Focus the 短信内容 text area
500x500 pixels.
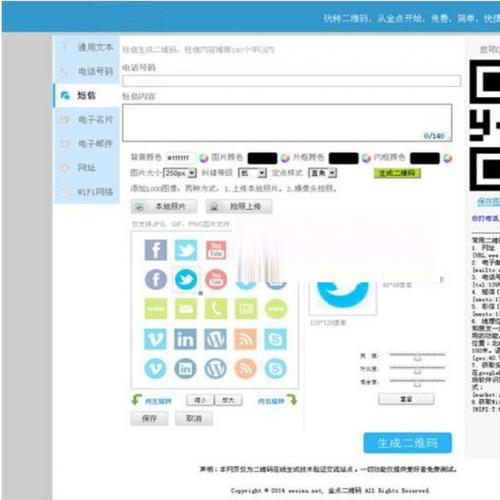[x=287, y=123]
